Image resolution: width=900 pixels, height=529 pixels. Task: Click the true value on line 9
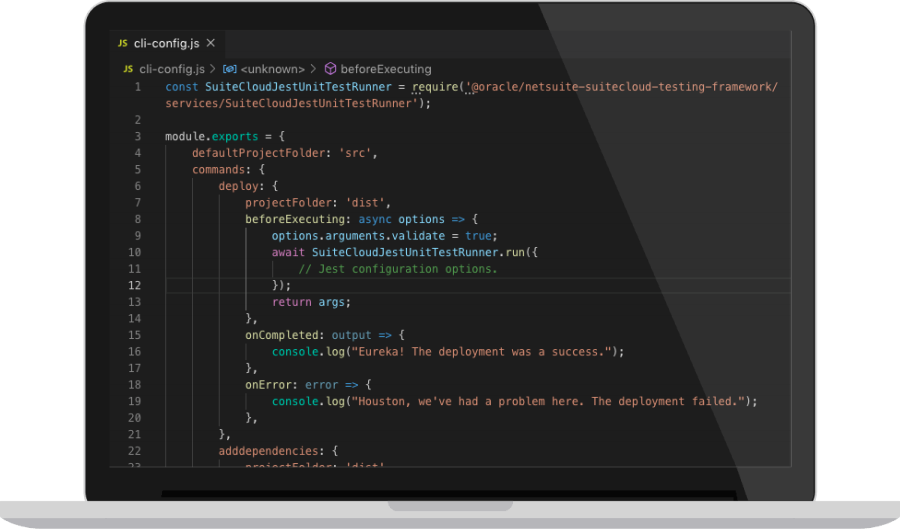(478, 236)
